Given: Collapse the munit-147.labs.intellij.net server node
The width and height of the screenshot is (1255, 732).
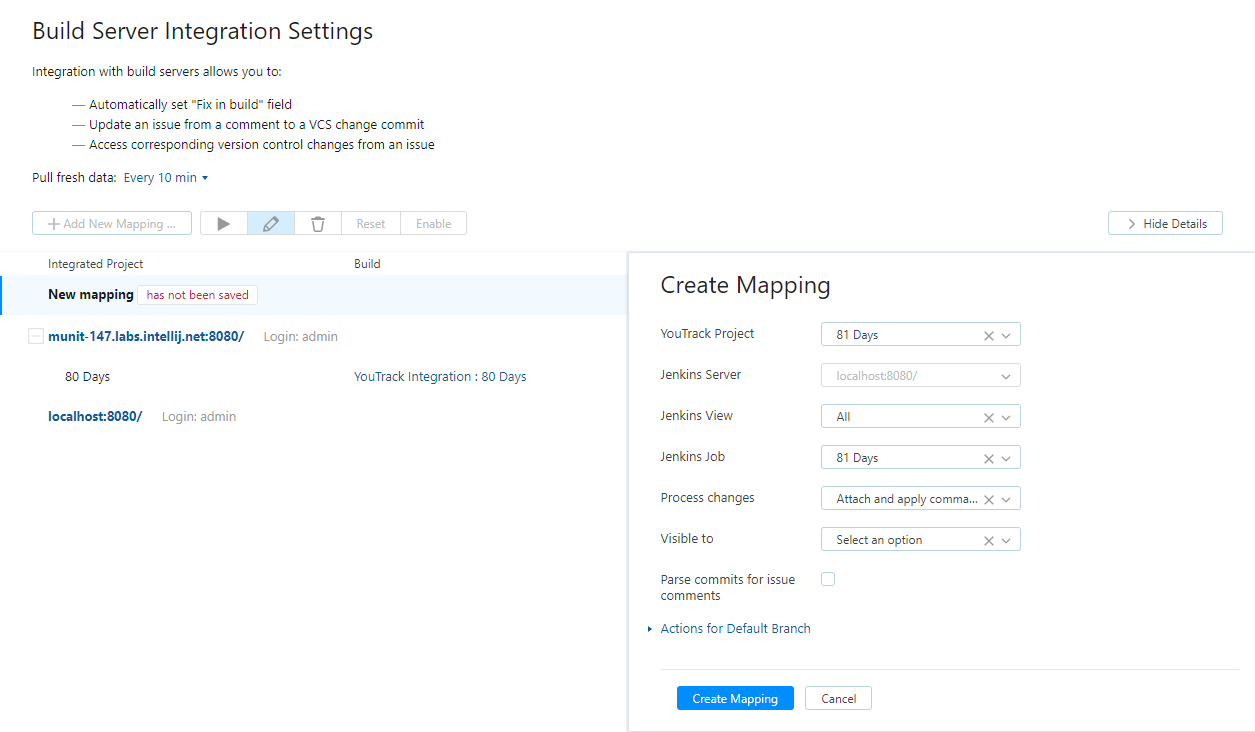Looking at the screenshot, I should point(36,337).
